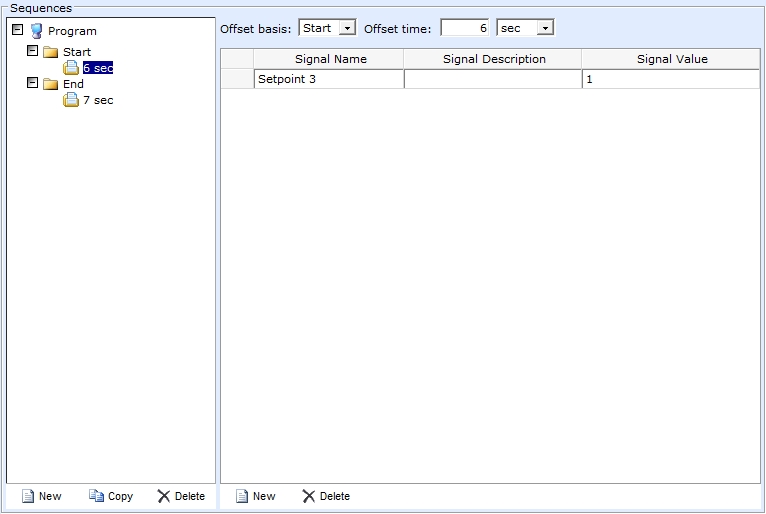This screenshot has height=514, width=766.
Task: Click the Program root node icon
Action: (36, 31)
